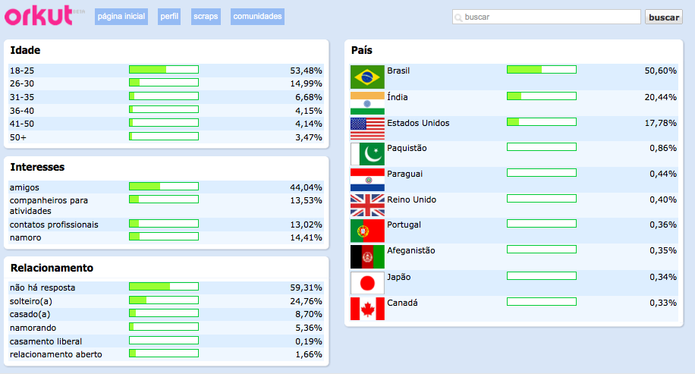Viewport: 695px width, 374px height.
Task: Select the casado(a) label
Action: point(30,314)
